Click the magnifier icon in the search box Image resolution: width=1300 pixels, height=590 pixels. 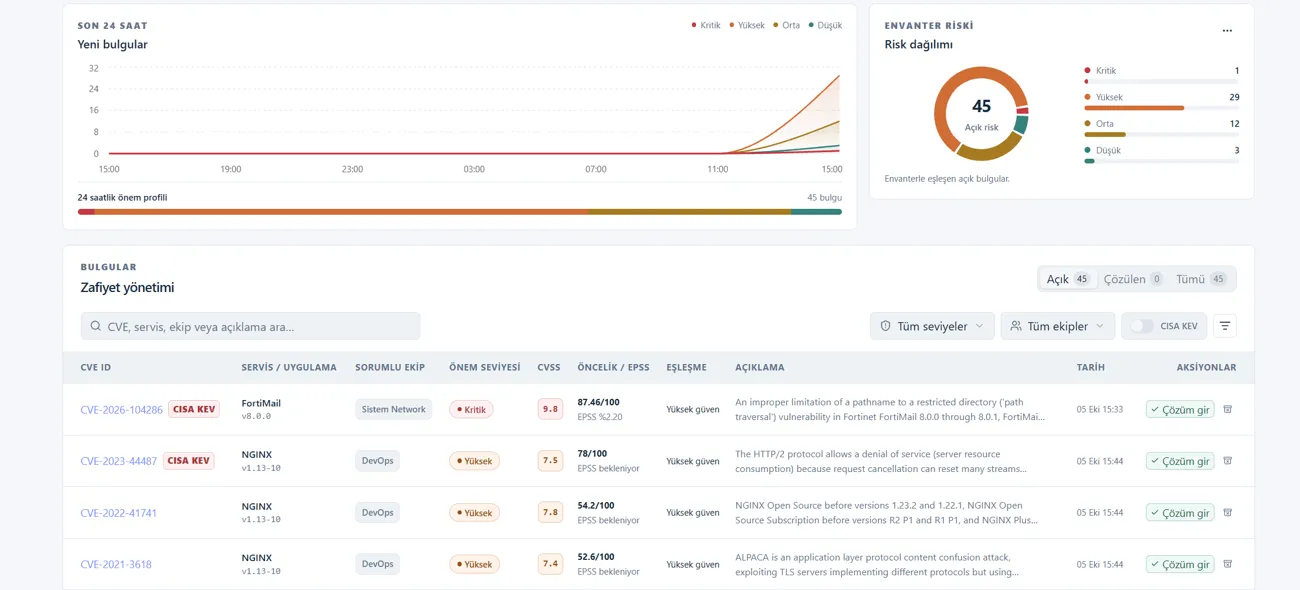tap(95, 326)
